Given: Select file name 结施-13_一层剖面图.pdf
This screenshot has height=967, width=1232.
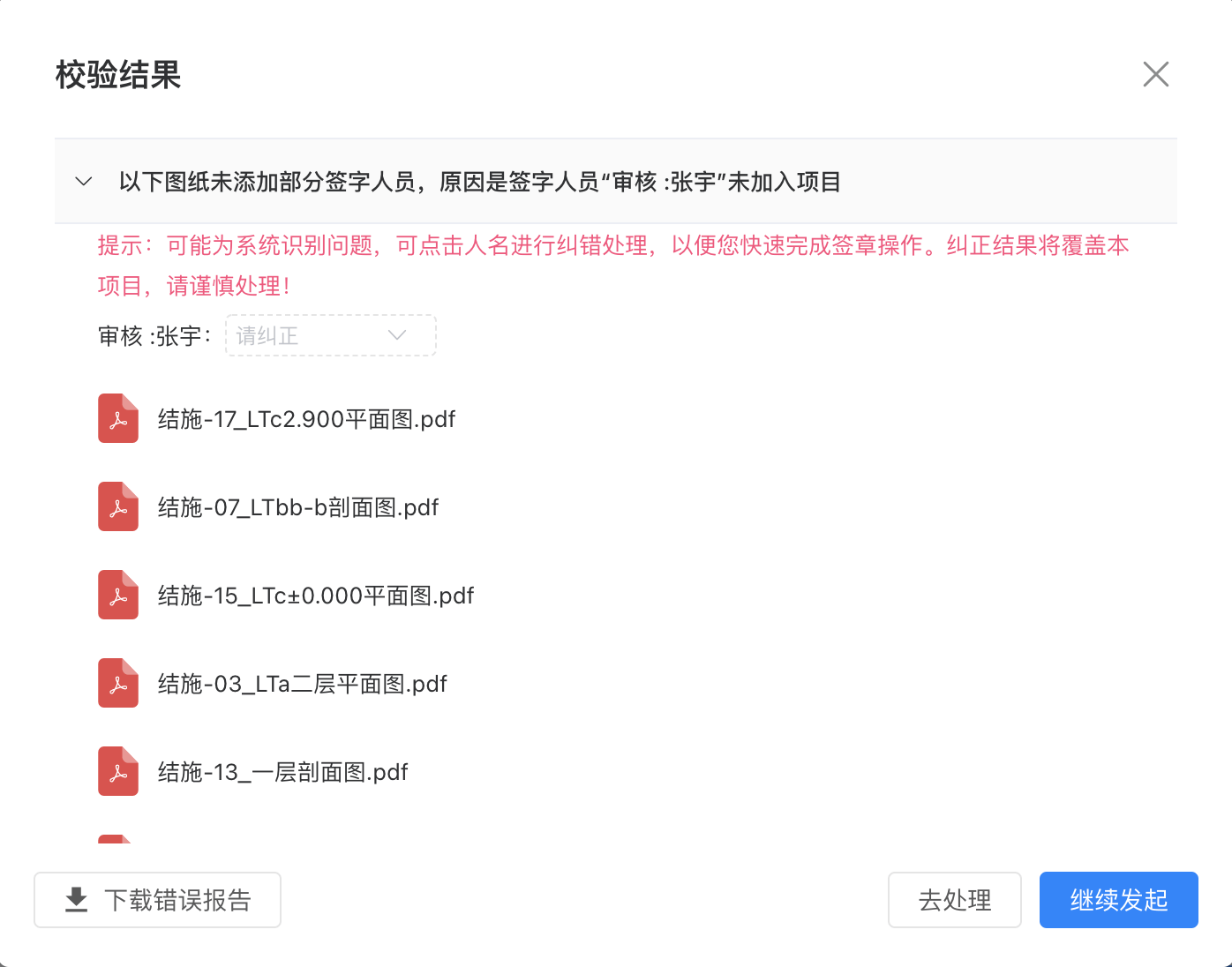Looking at the screenshot, I should pos(283,772).
